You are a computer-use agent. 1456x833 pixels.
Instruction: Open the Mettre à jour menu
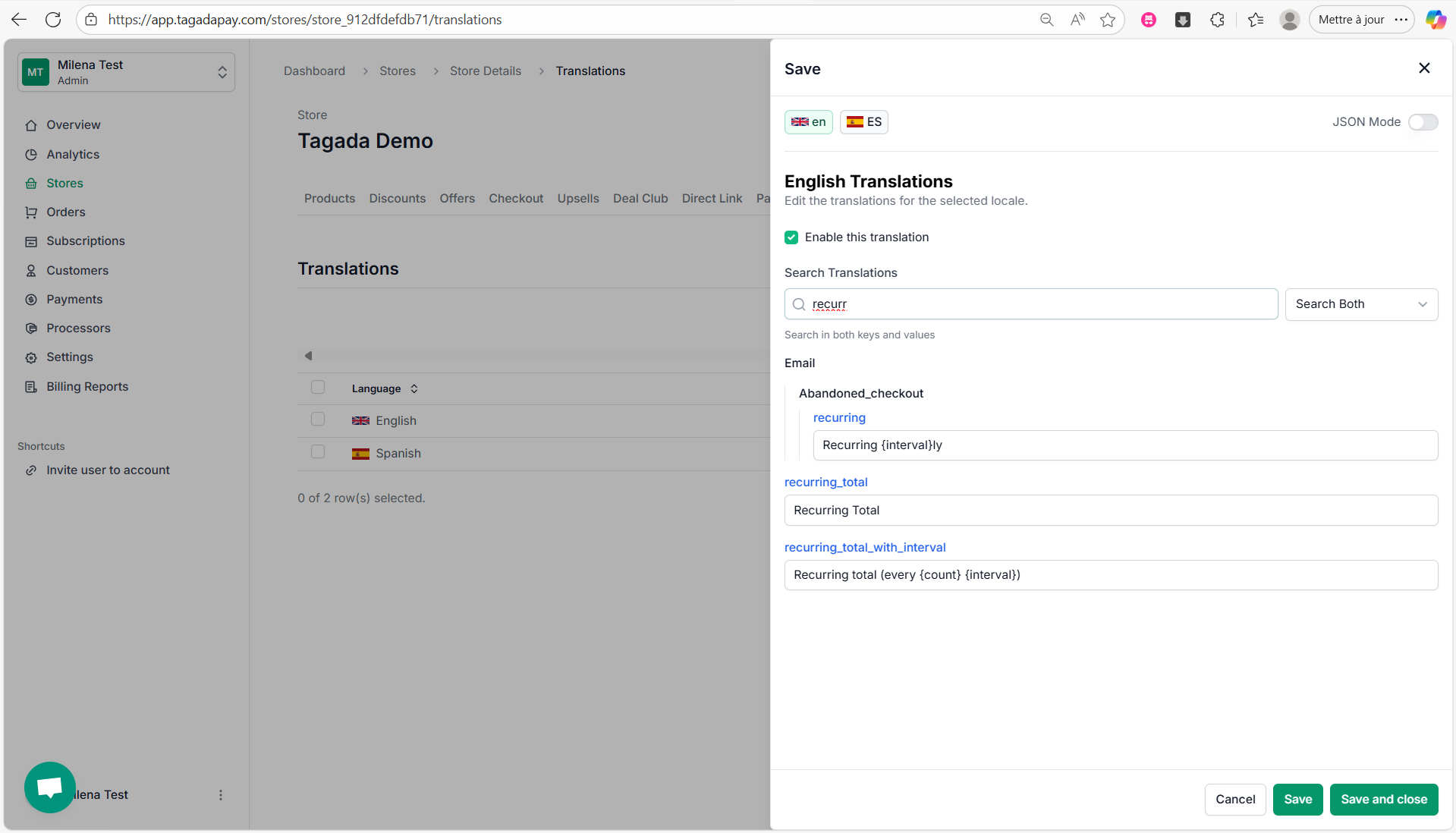[1361, 20]
